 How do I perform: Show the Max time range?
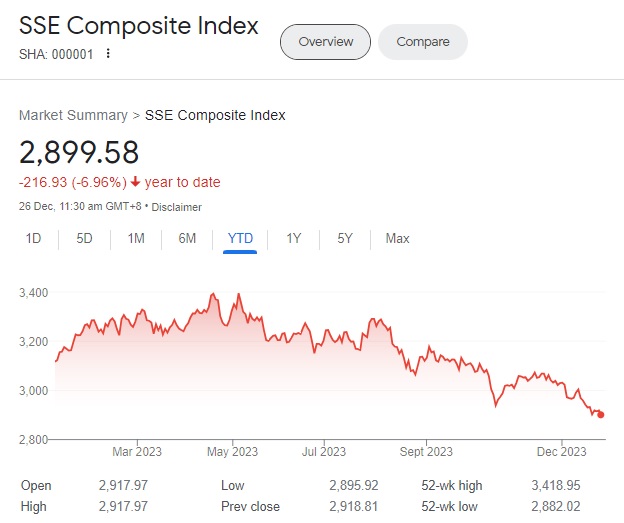click(x=397, y=238)
